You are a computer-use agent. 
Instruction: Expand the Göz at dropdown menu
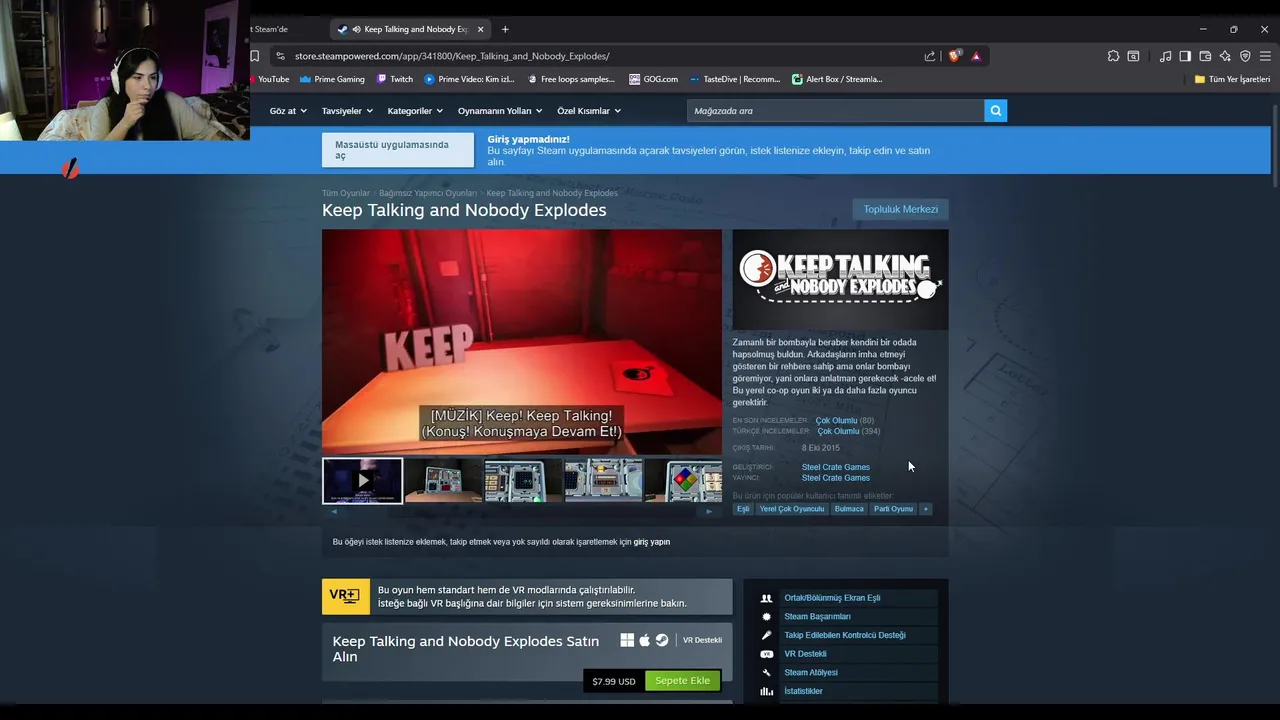288,111
